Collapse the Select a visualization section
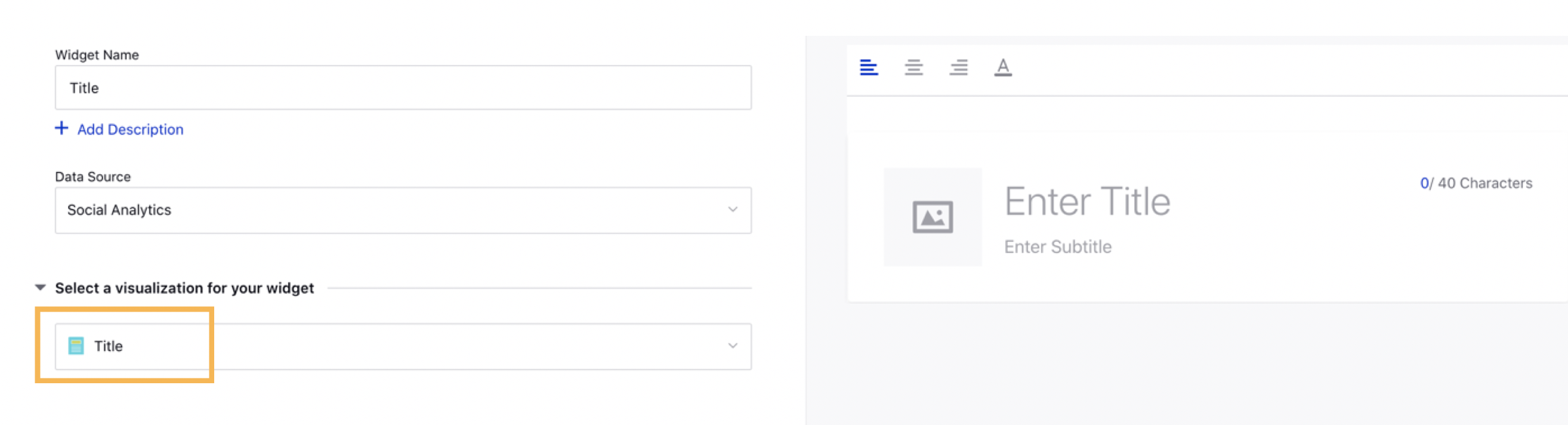This screenshot has width=1568, height=425. click(x=41, y=287)
